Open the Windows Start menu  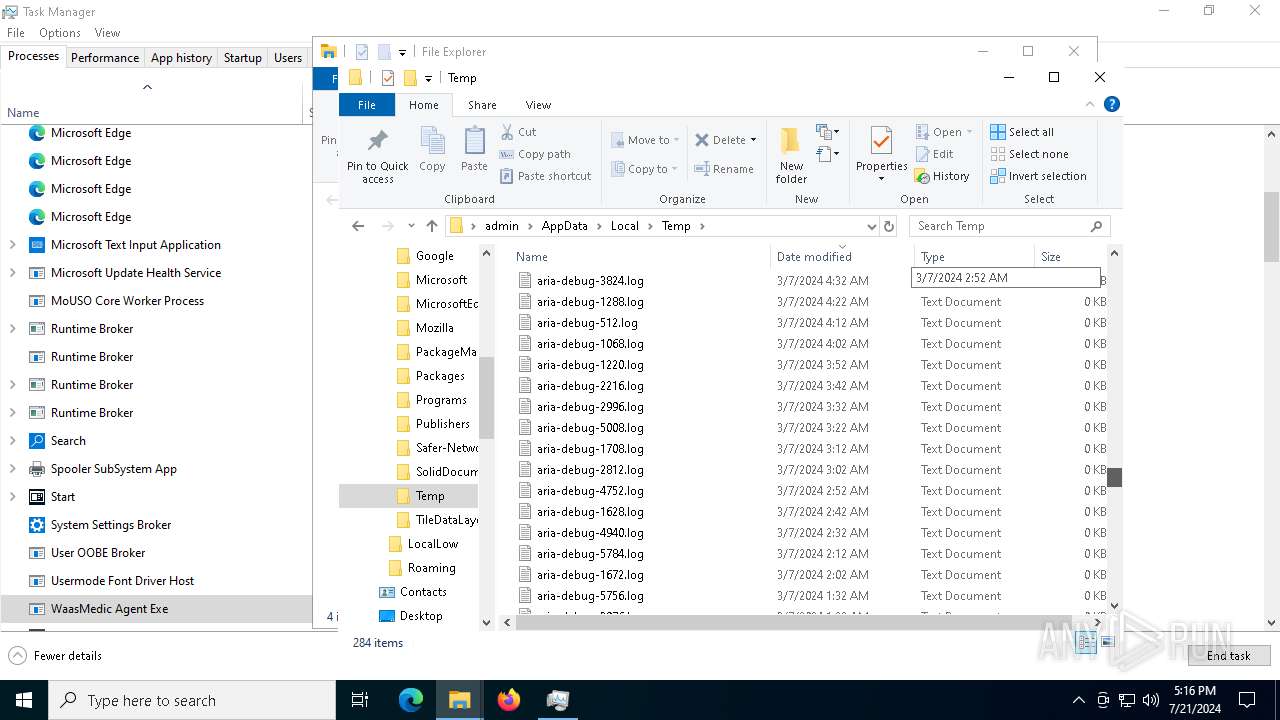tap(24, 700)
